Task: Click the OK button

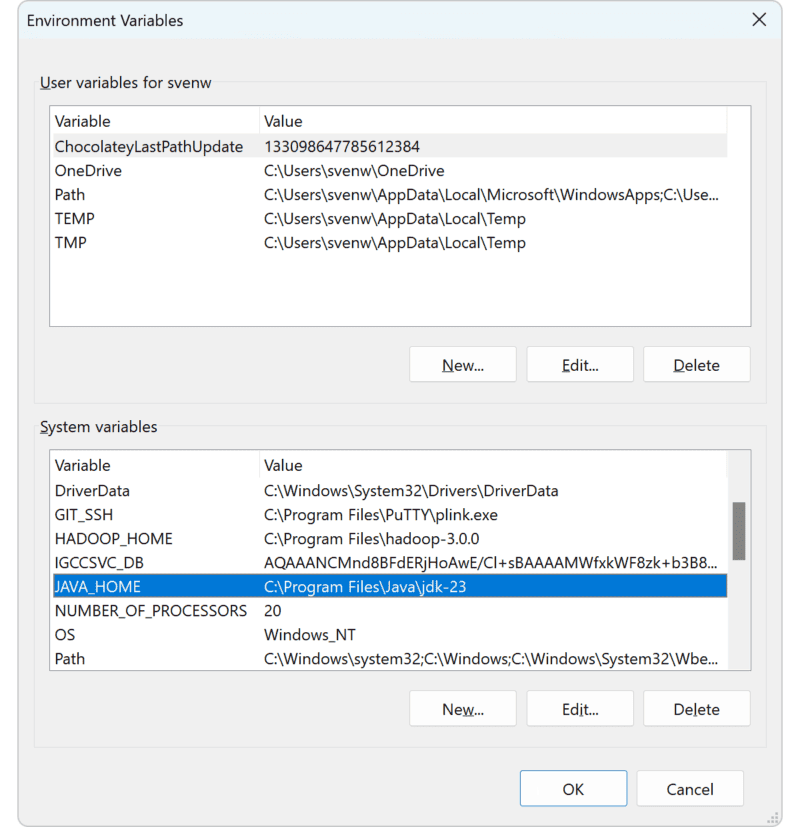Action: tap(573, 788)
